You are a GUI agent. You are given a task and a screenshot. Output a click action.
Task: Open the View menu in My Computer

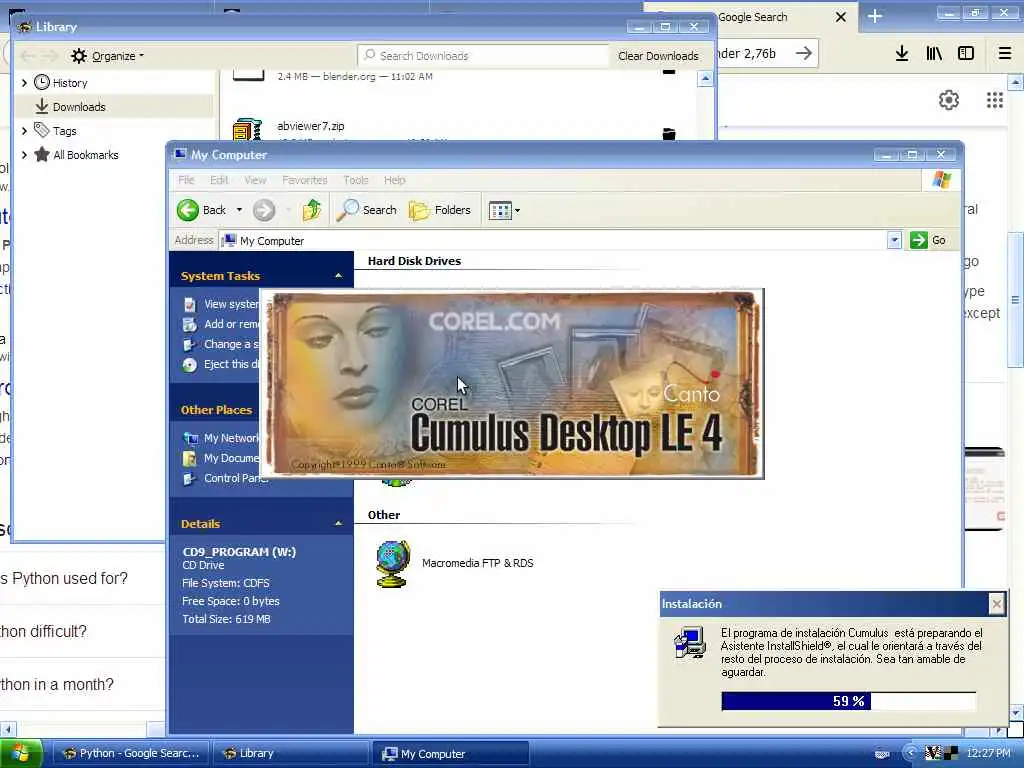255,180
